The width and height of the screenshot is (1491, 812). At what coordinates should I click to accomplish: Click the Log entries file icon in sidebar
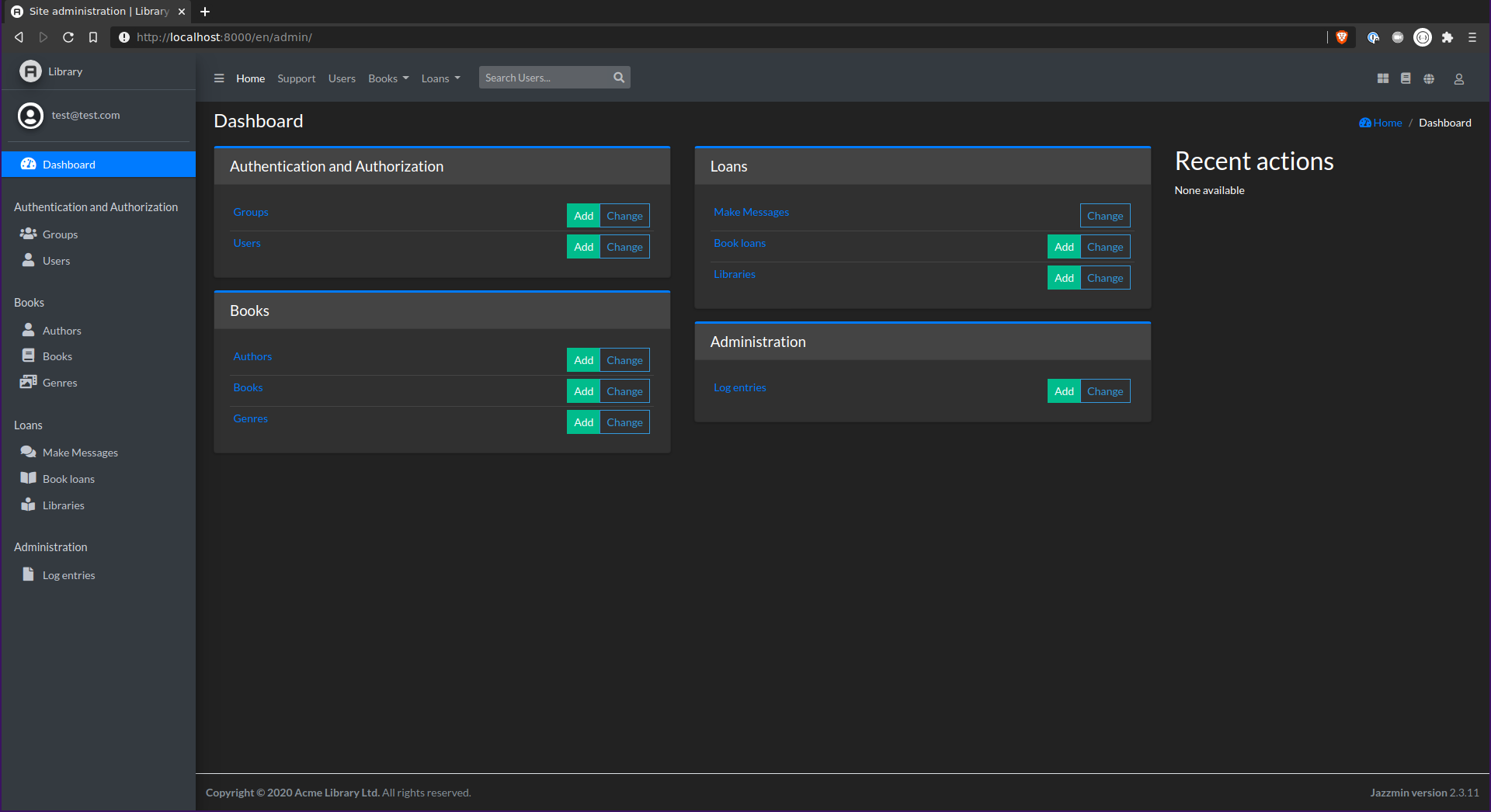29,574
